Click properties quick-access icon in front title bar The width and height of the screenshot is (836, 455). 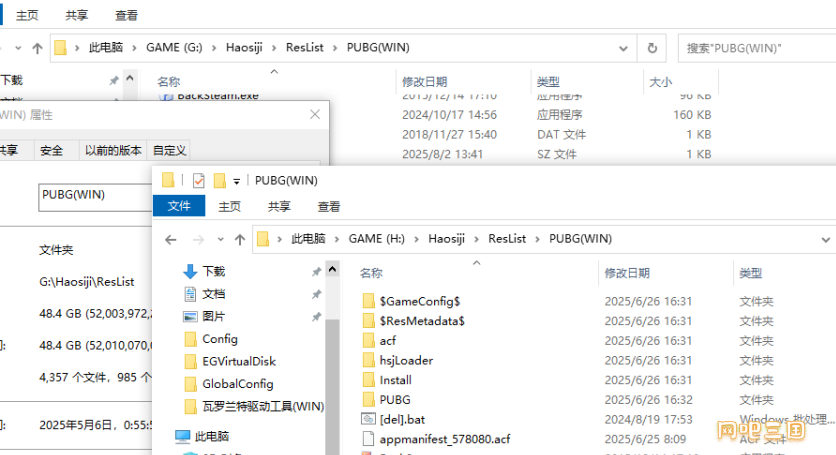[x=198, y=181]
